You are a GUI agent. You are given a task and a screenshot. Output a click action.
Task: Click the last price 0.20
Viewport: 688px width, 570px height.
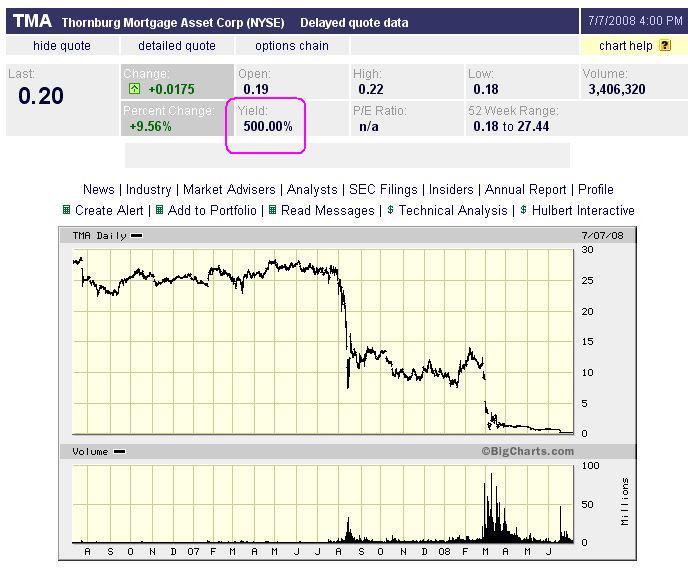(x=41, y=96)
